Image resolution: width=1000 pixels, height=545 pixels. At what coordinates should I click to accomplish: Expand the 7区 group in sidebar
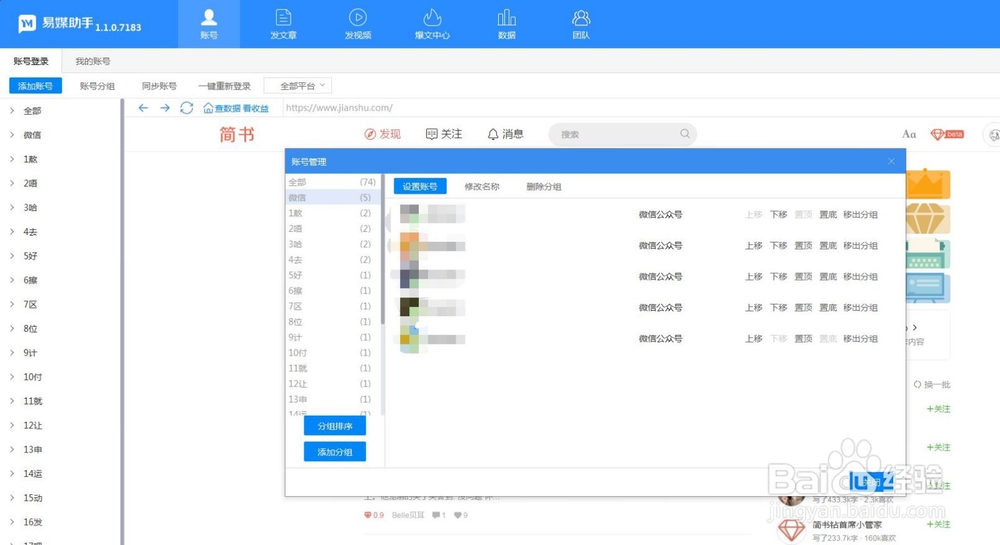point(12,304)
